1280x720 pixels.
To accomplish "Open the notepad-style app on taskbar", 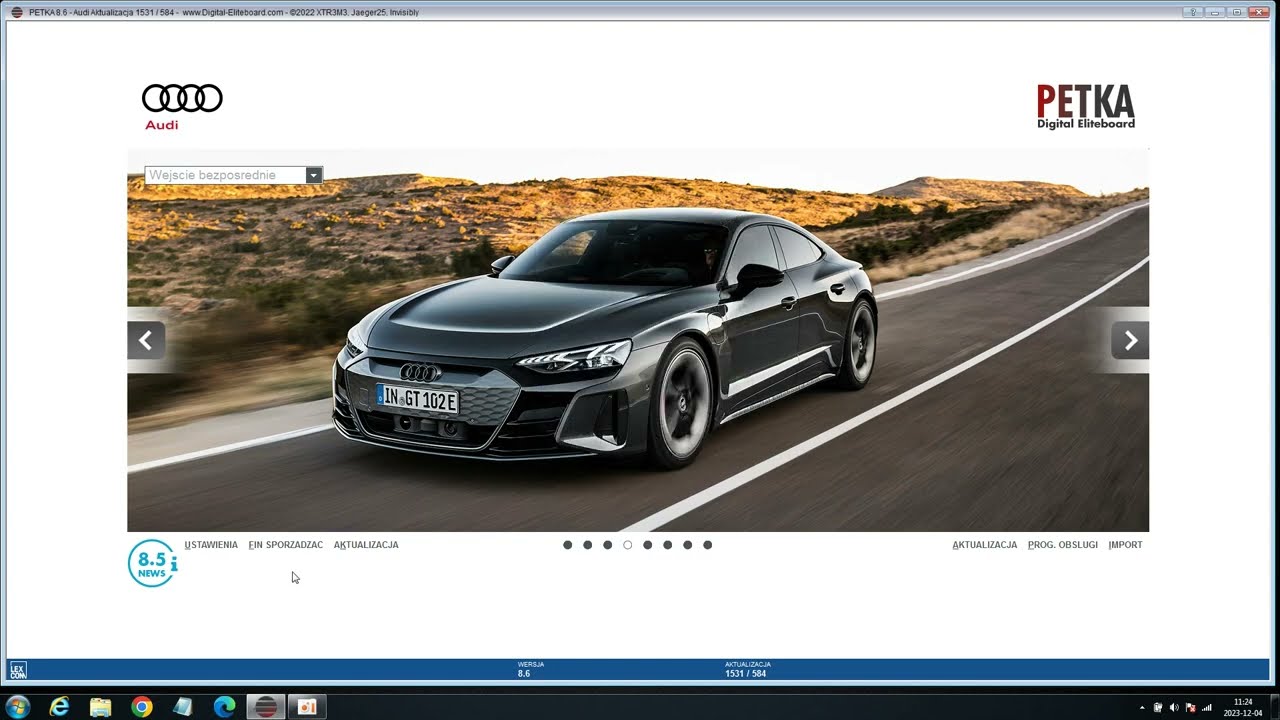I will click(183, 707).
